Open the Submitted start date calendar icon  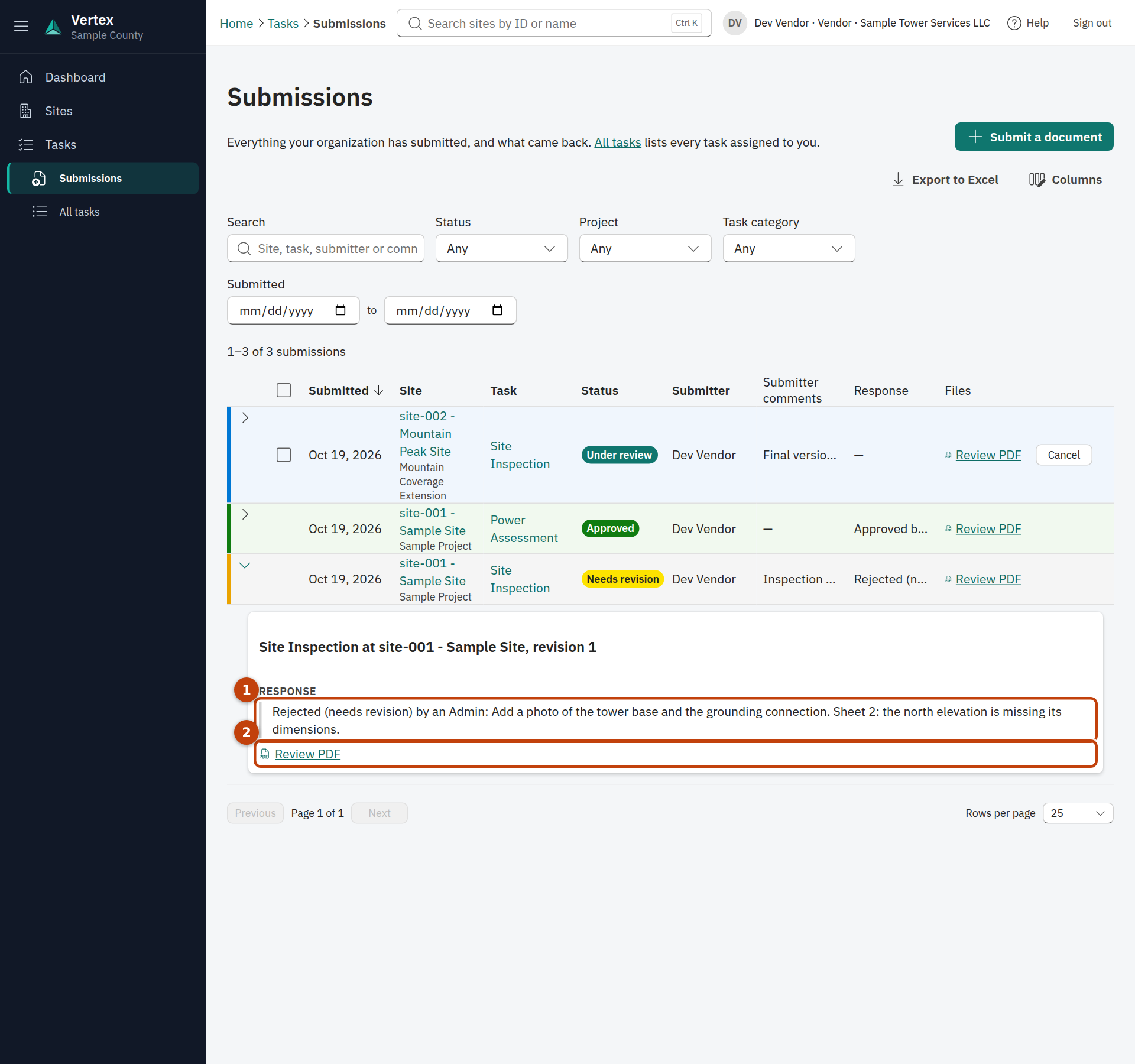(x=340, y=310)
